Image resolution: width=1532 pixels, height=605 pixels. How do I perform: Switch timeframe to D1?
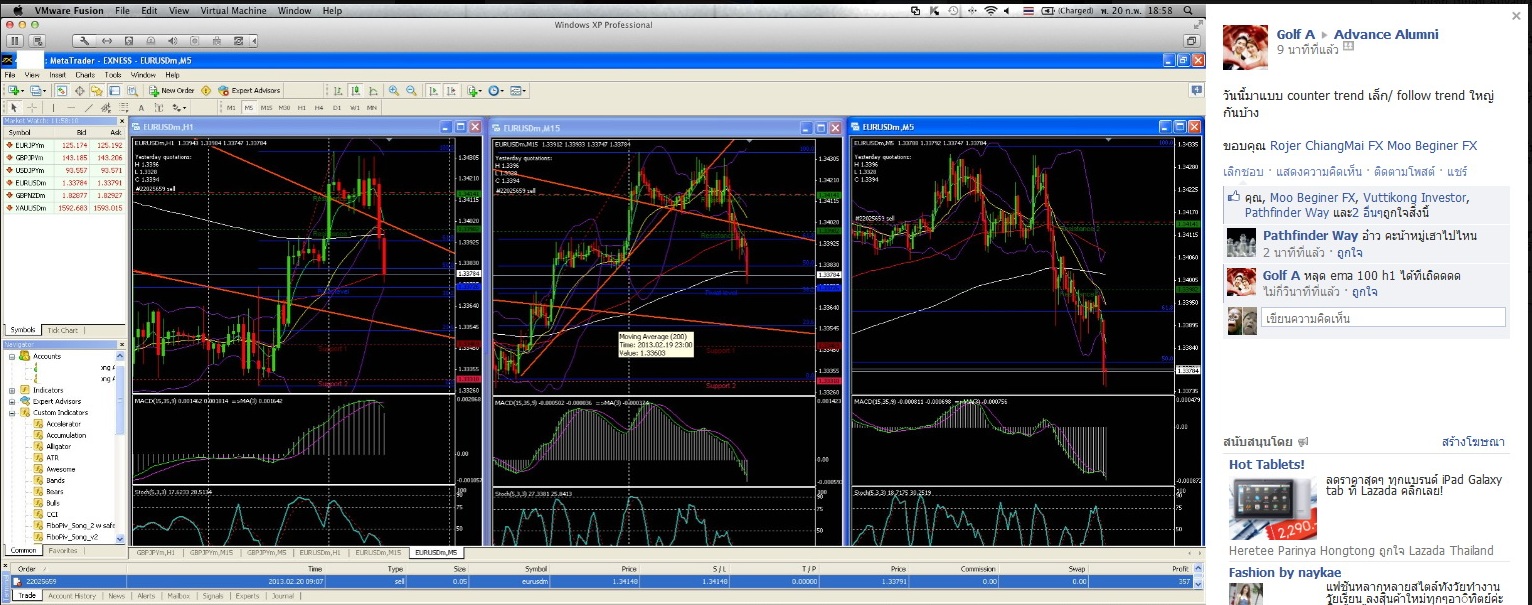337,107
